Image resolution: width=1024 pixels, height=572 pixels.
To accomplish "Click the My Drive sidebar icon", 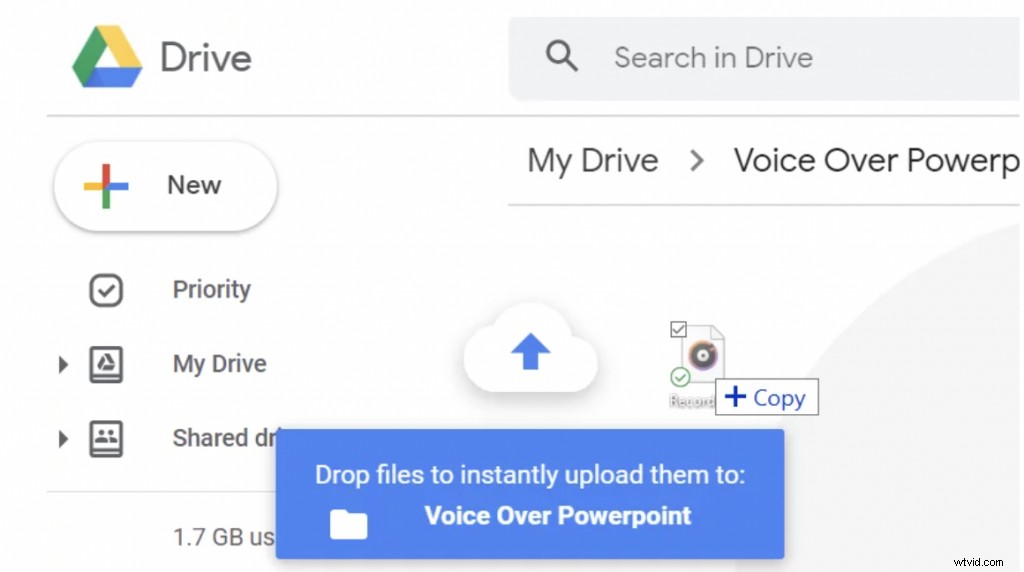I will click(x=106, y=364).
